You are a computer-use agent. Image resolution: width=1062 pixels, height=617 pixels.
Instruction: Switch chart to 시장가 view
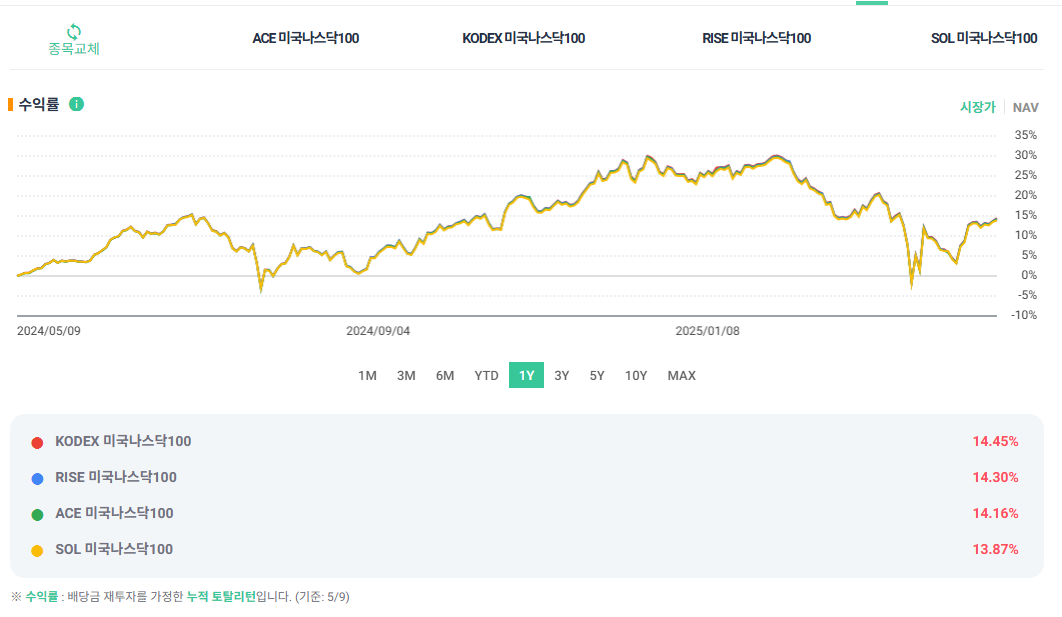(978, 107)
